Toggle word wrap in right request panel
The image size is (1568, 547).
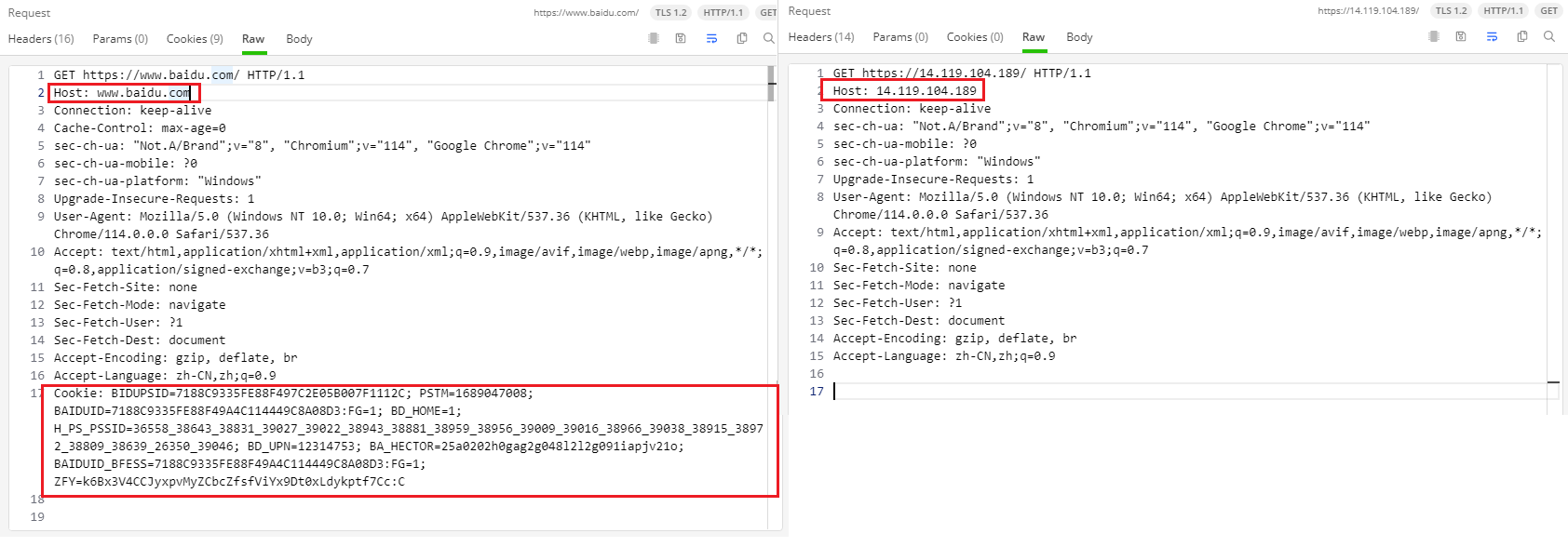click(1492, 36)
